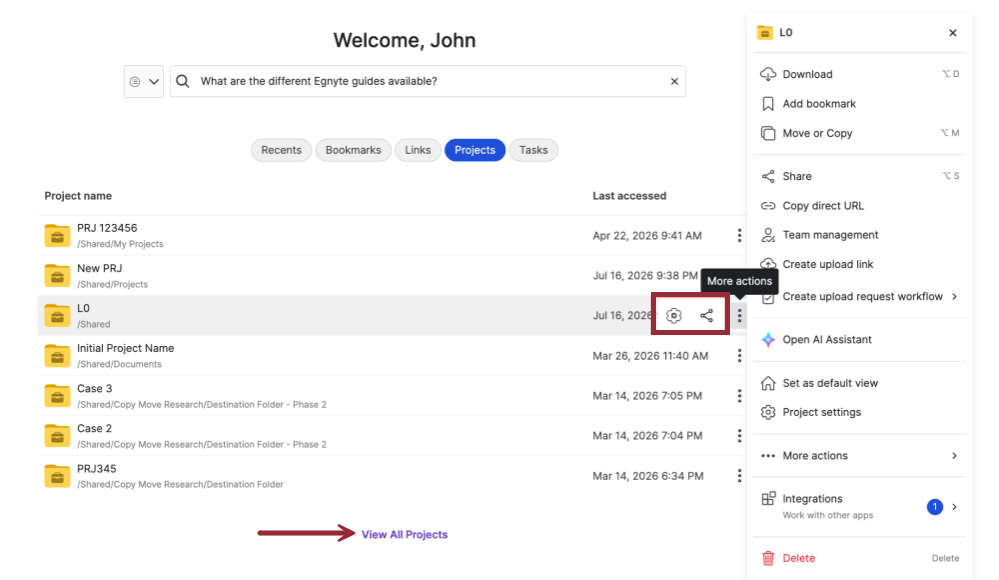The height and width of the screenshot is (580, 999).
Task: Expand Integrations submenu
Action: [954, 507]
